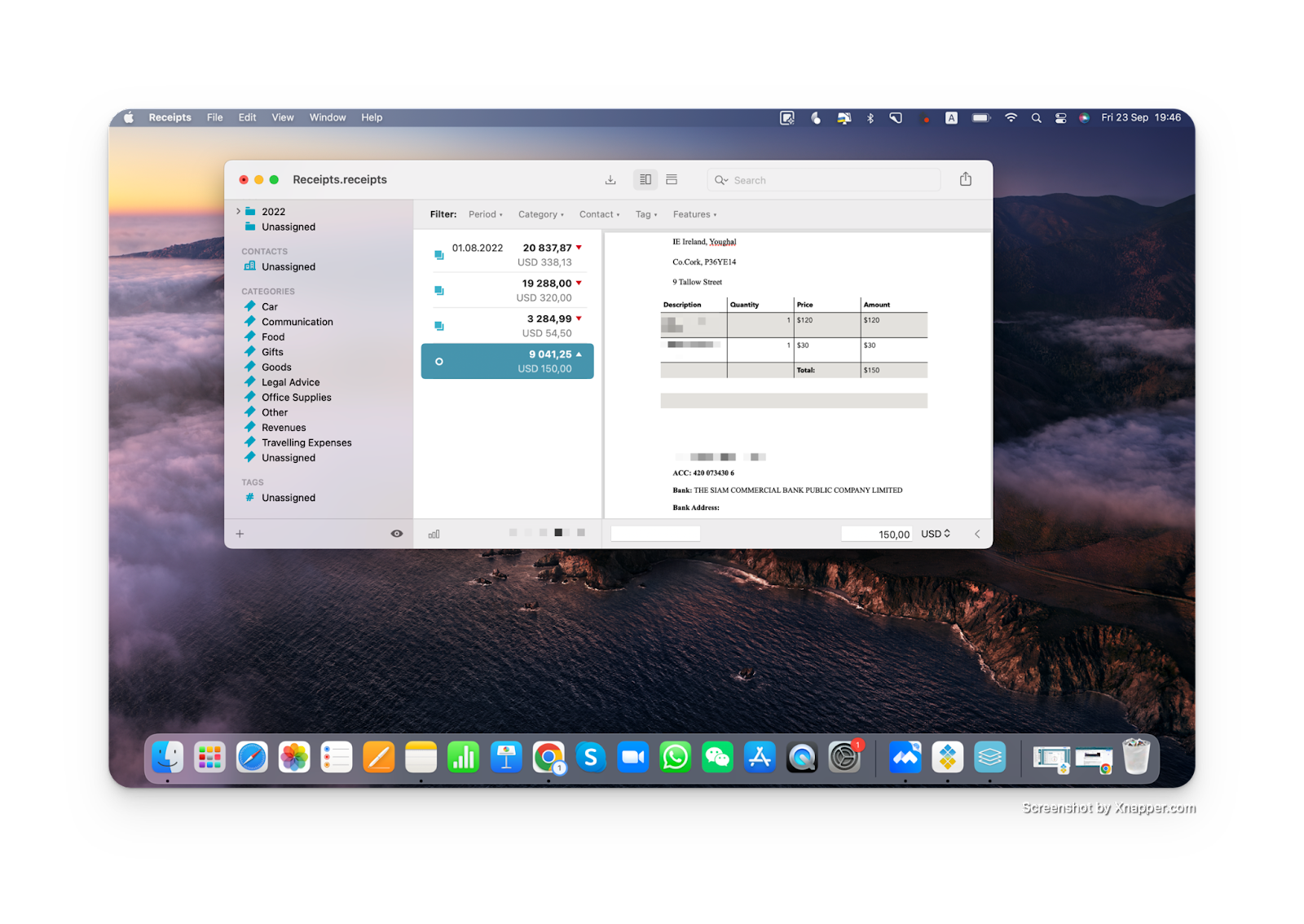Open Spotlight search in menu bar
The image size is (1304, 924).
tap(1037, 118)
